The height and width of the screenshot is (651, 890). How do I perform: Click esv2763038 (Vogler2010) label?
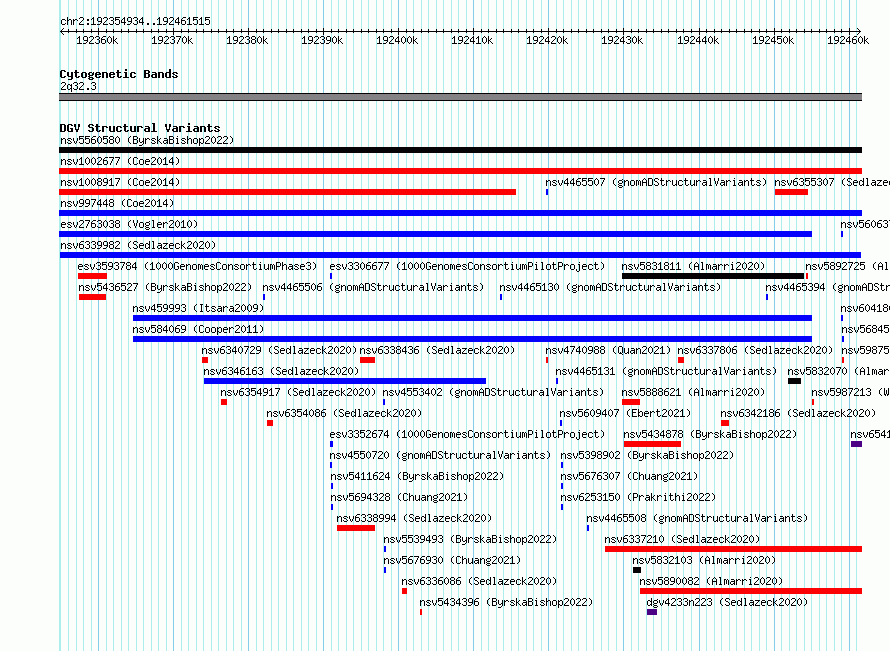129,224
